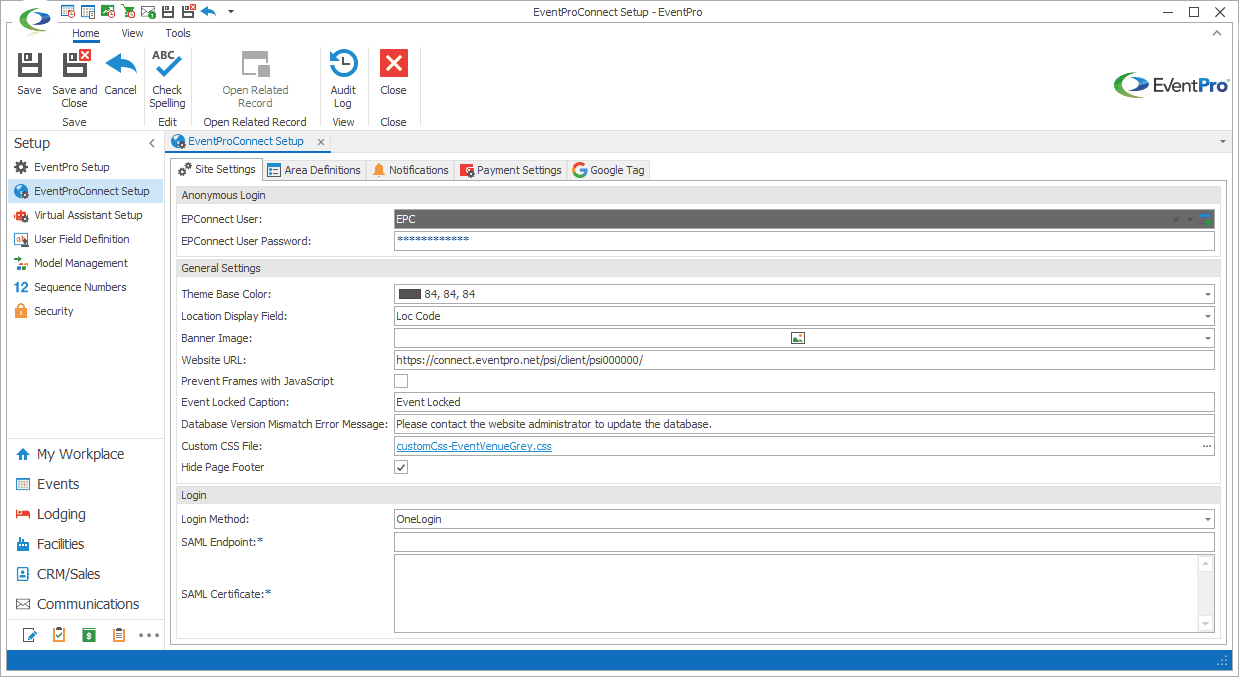Click the shopping cart quick access icon
Viewport: 1239px width, 677px height.
point(128,12)
